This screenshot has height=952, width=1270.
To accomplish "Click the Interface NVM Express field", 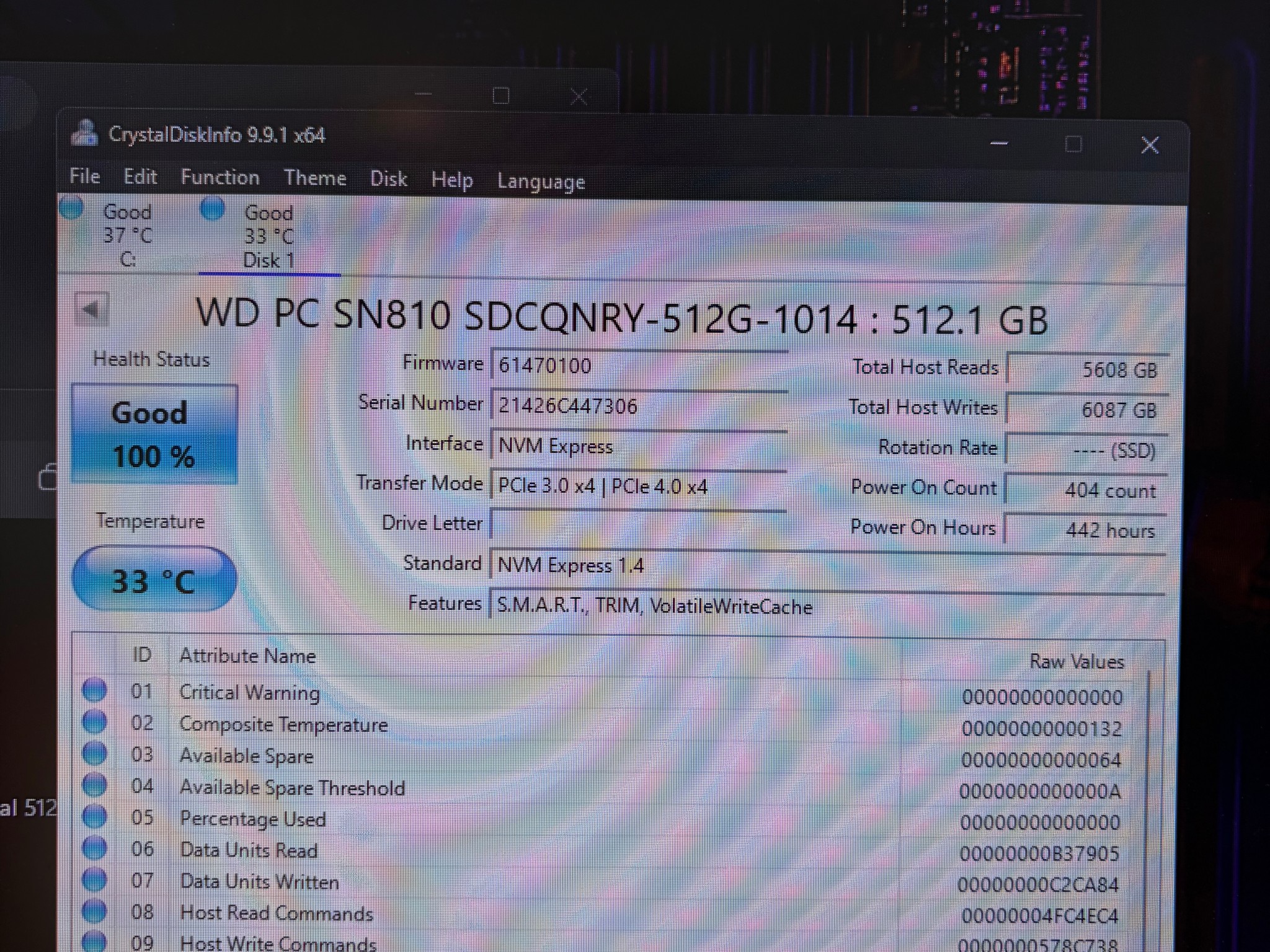I will 639,446.
